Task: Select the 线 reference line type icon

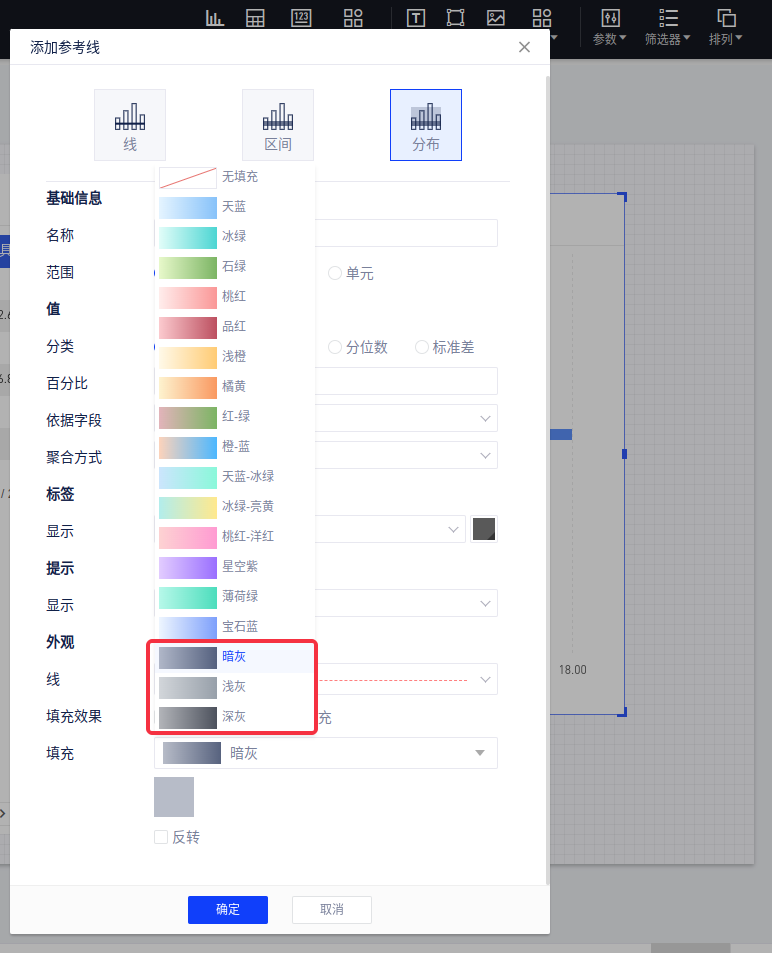Action: tap(130, 125)
